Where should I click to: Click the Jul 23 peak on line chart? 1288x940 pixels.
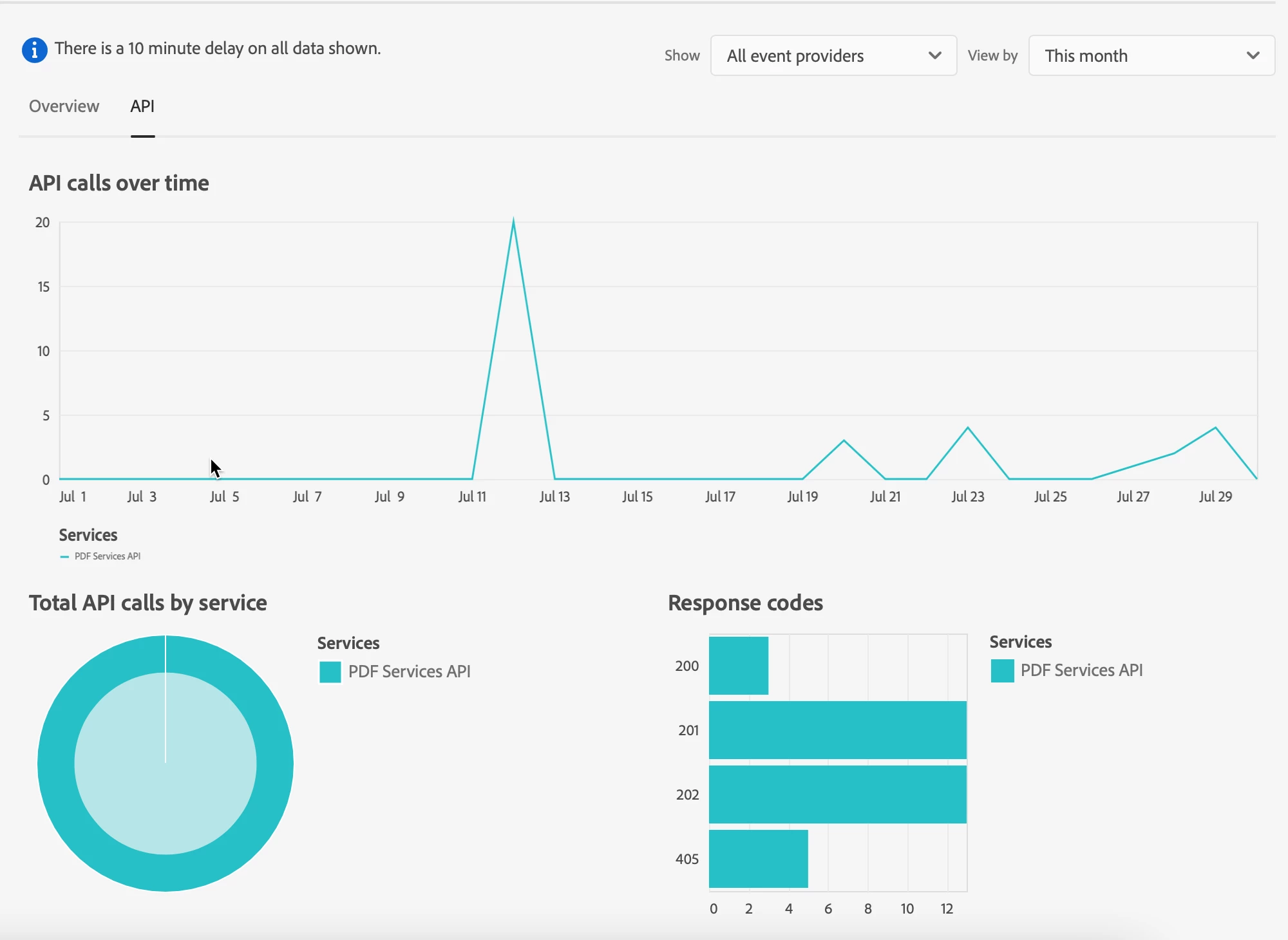coord(967,428)
